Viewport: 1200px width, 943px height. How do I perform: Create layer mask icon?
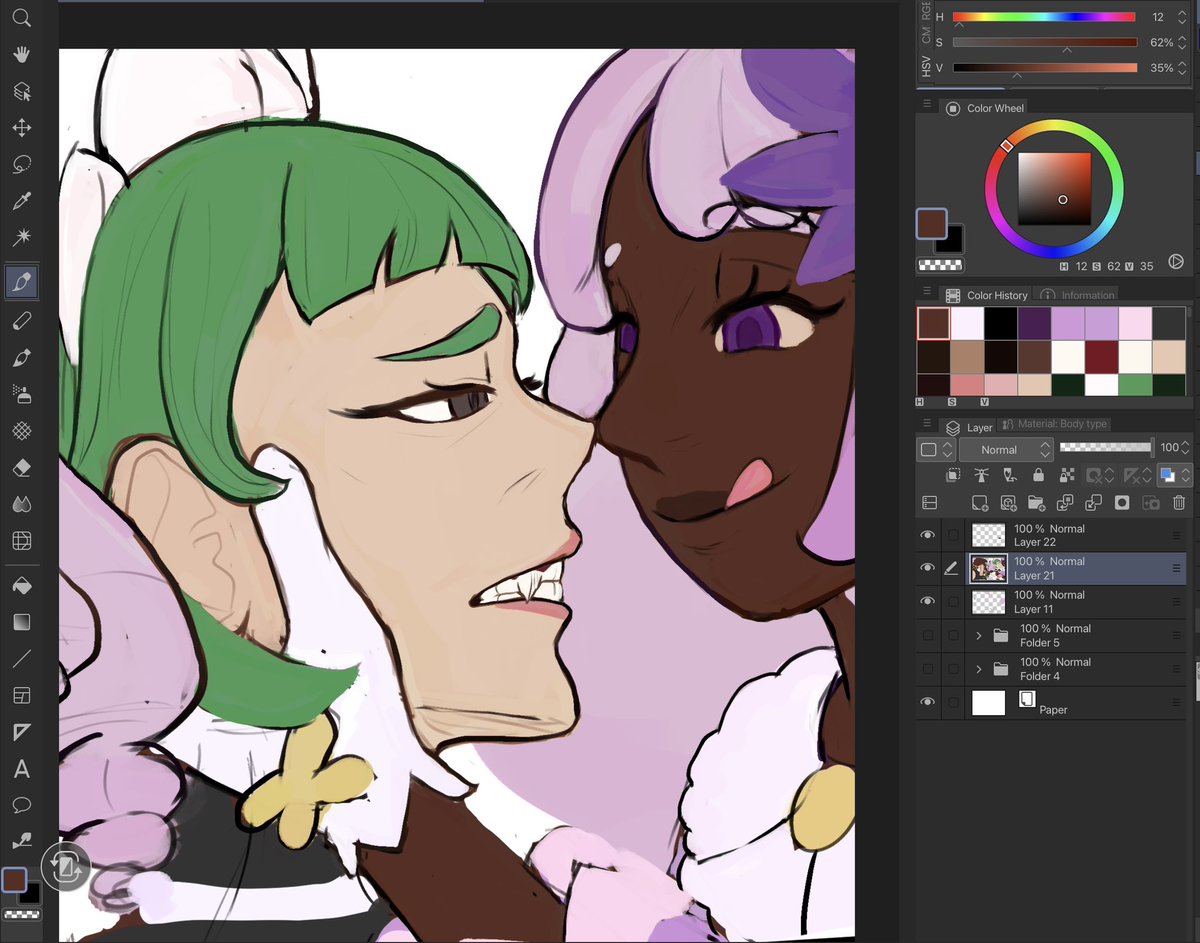point(1122,503)
